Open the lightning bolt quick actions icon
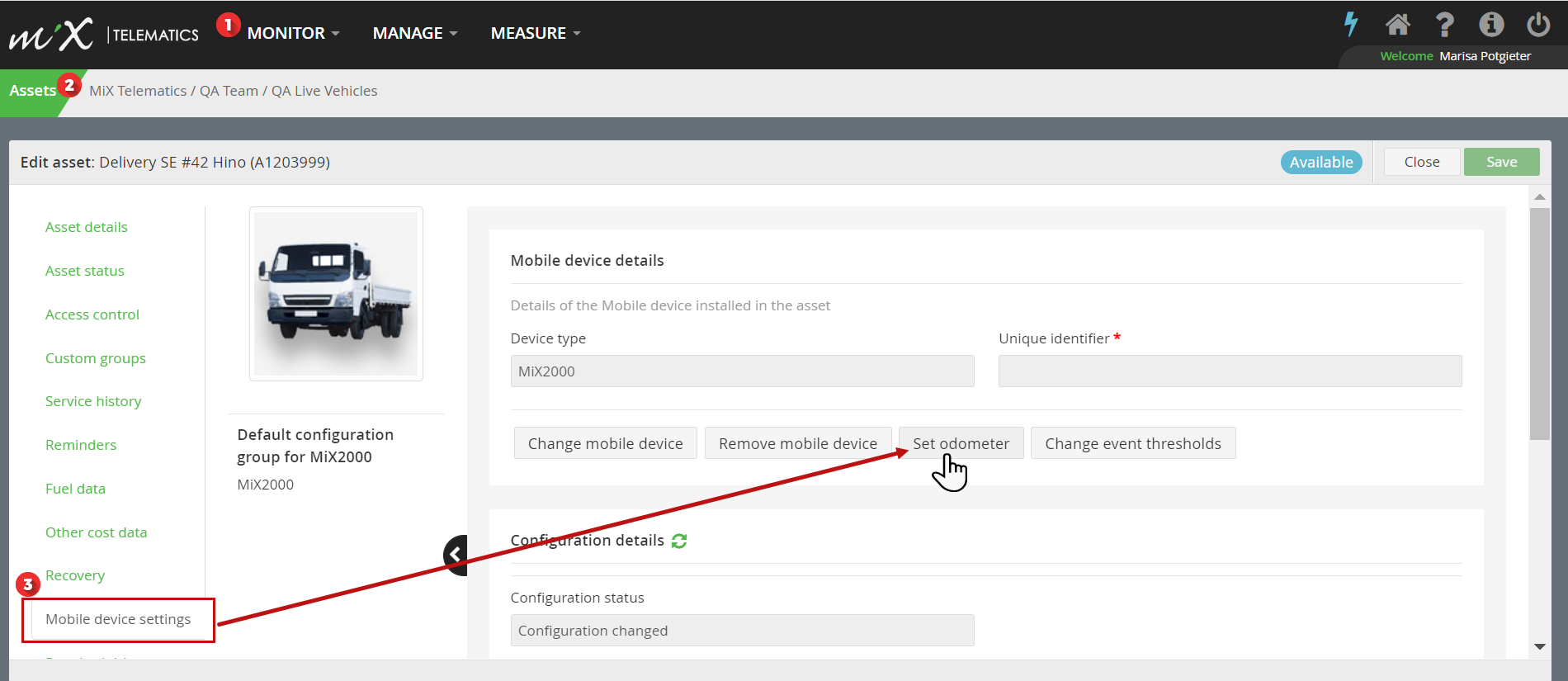 [1351, 24]
